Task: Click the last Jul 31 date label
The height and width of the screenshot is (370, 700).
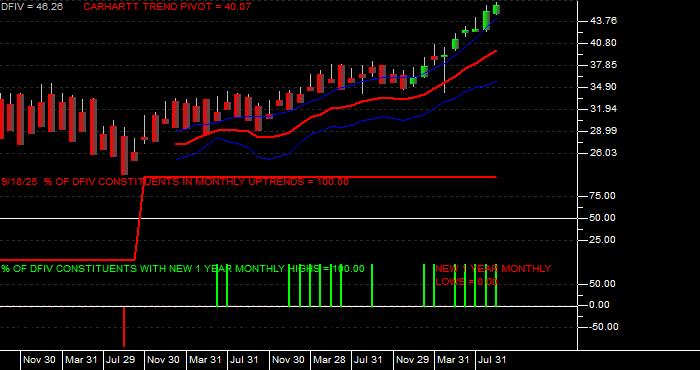Action: click(x=492, y=360)
